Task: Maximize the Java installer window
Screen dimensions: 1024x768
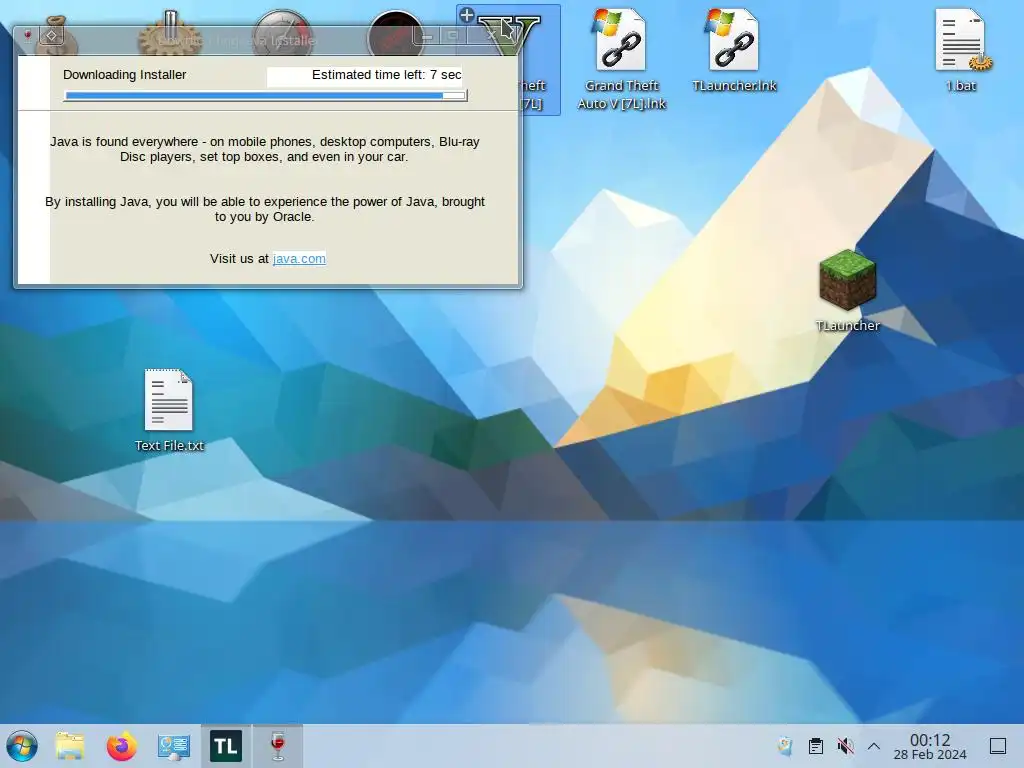Action: (x=453, y=35)
